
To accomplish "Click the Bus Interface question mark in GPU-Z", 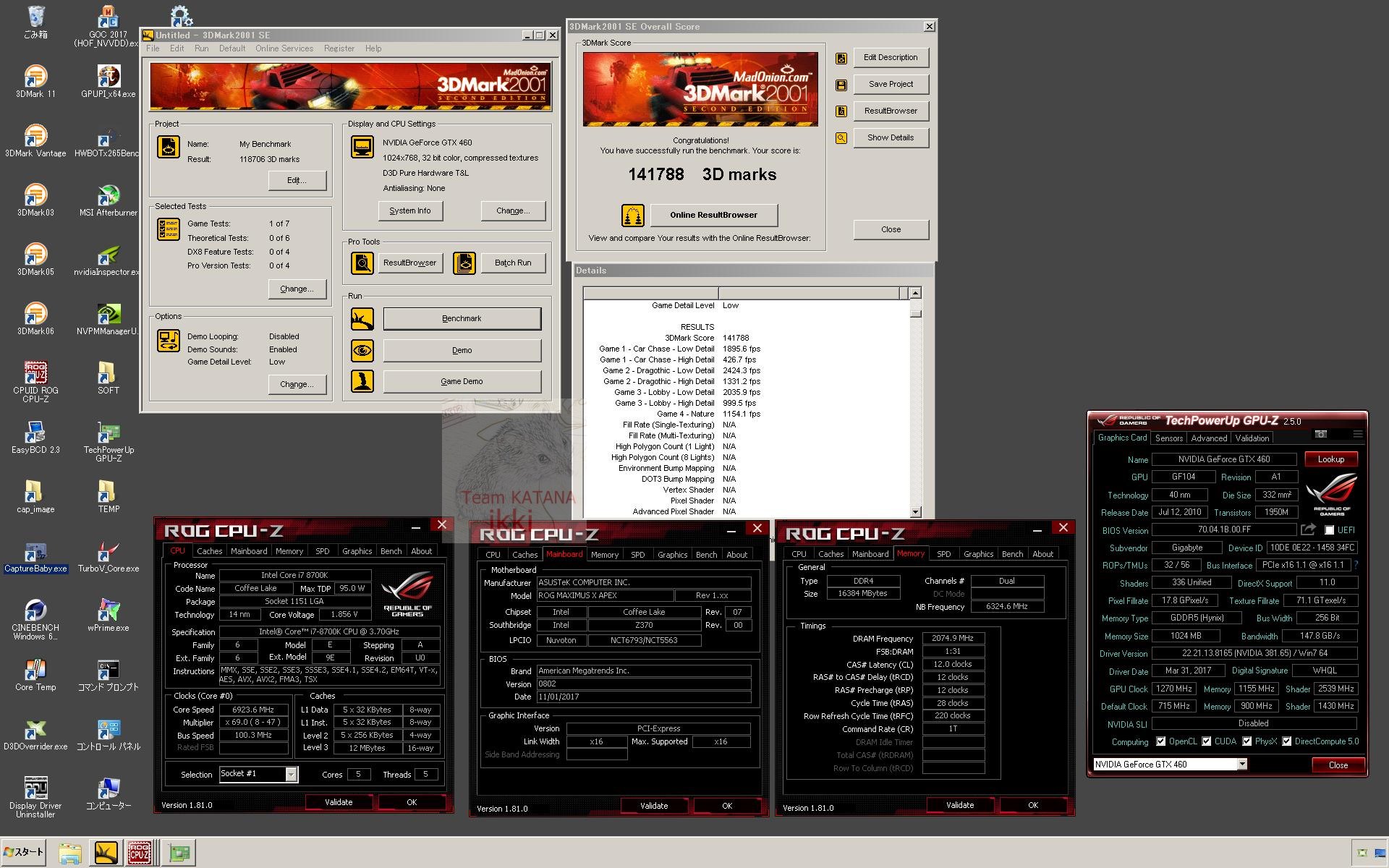I will pyautogui.click(x=1355, y=565).
